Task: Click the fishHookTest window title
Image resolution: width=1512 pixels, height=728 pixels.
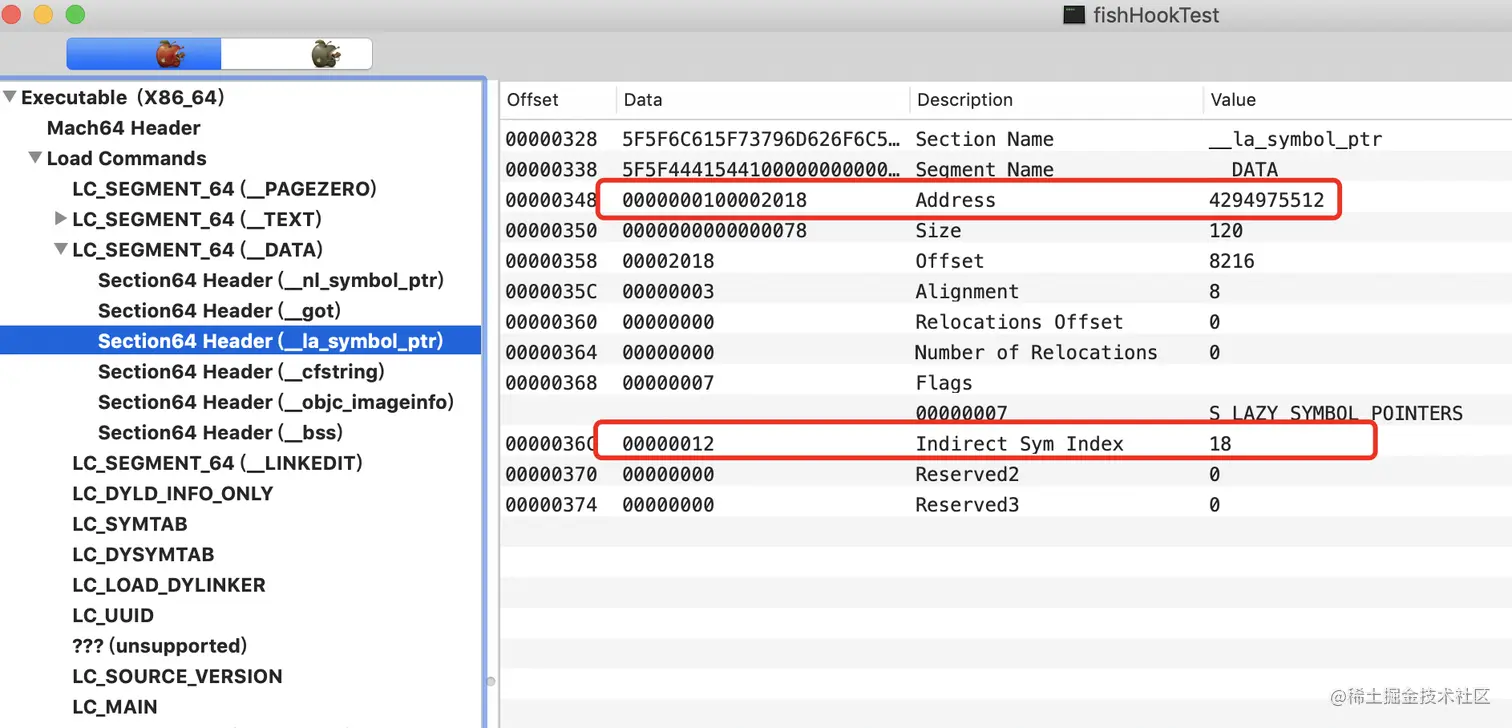Action: click(x=1156, y=15)
